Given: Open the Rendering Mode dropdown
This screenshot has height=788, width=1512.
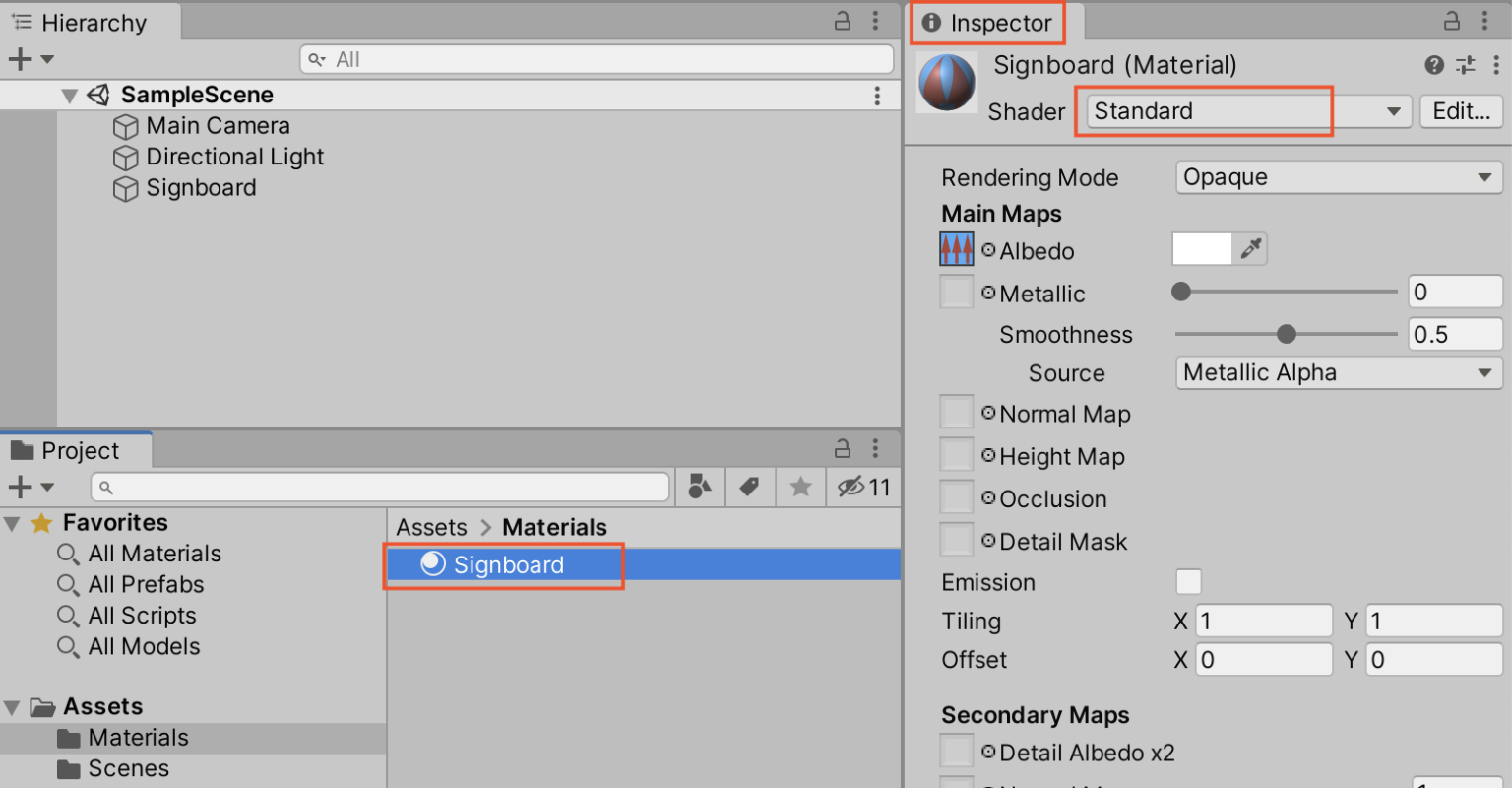Looking at the screenshot, I should 1338,177.
